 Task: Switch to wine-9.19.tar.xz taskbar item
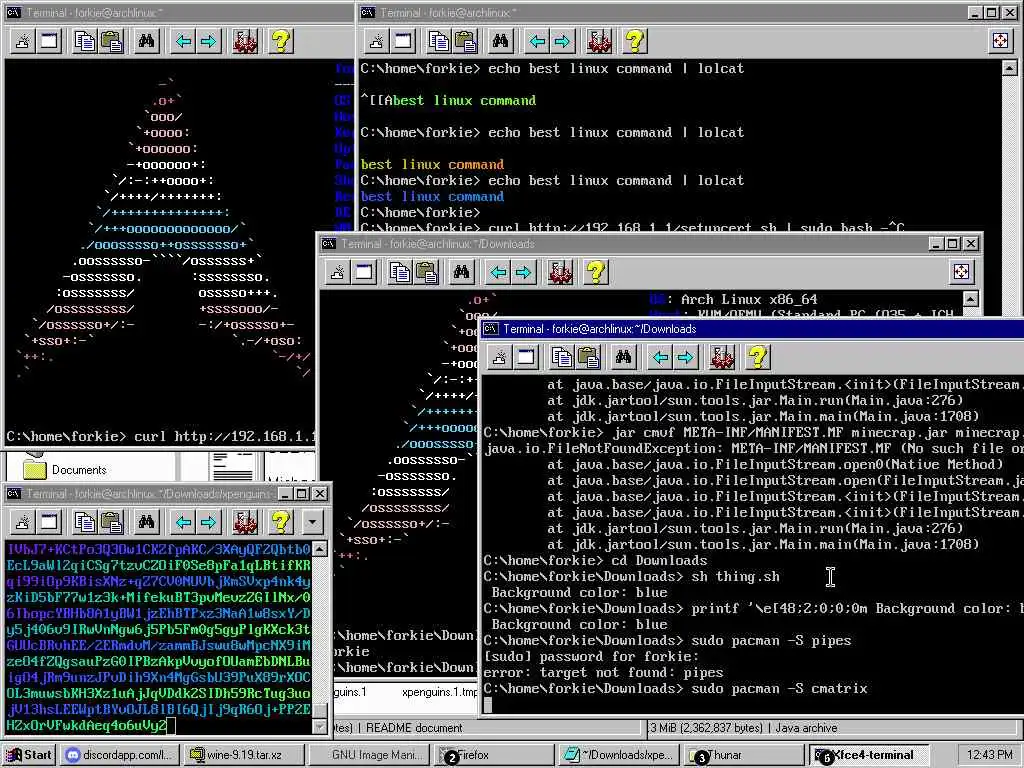point(245,755)
